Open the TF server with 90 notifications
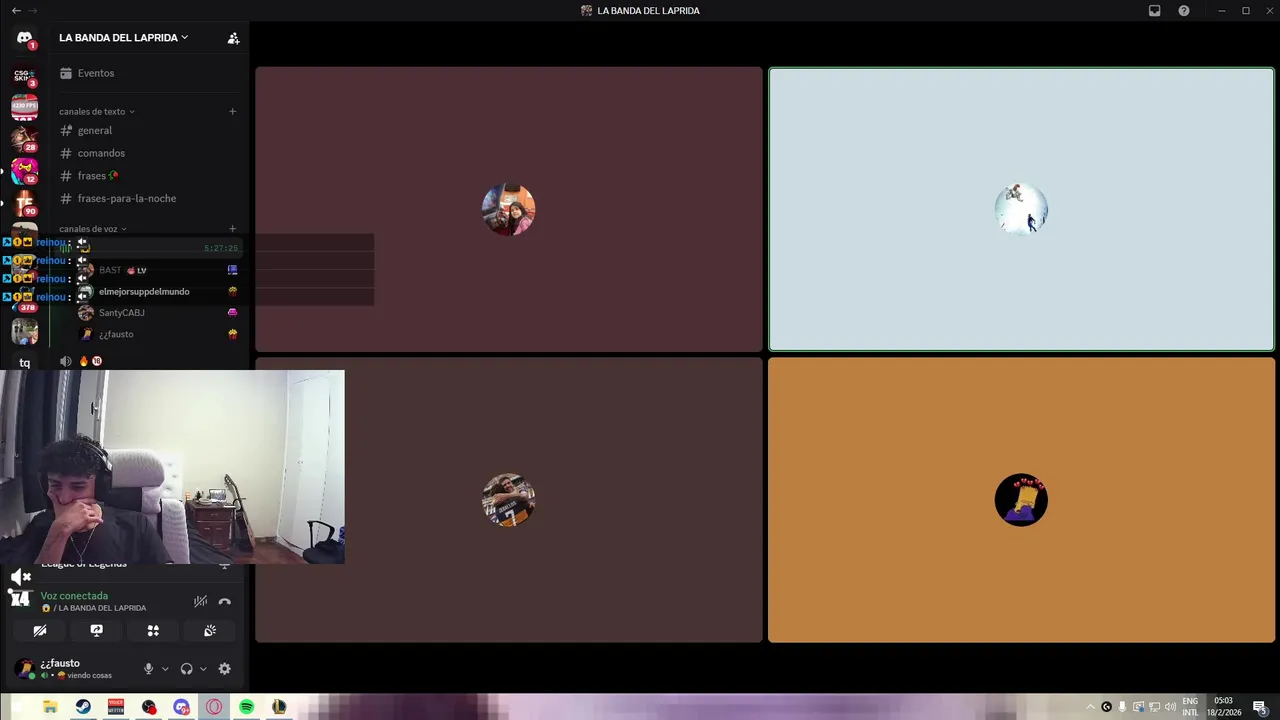 (x=25, y=203)
